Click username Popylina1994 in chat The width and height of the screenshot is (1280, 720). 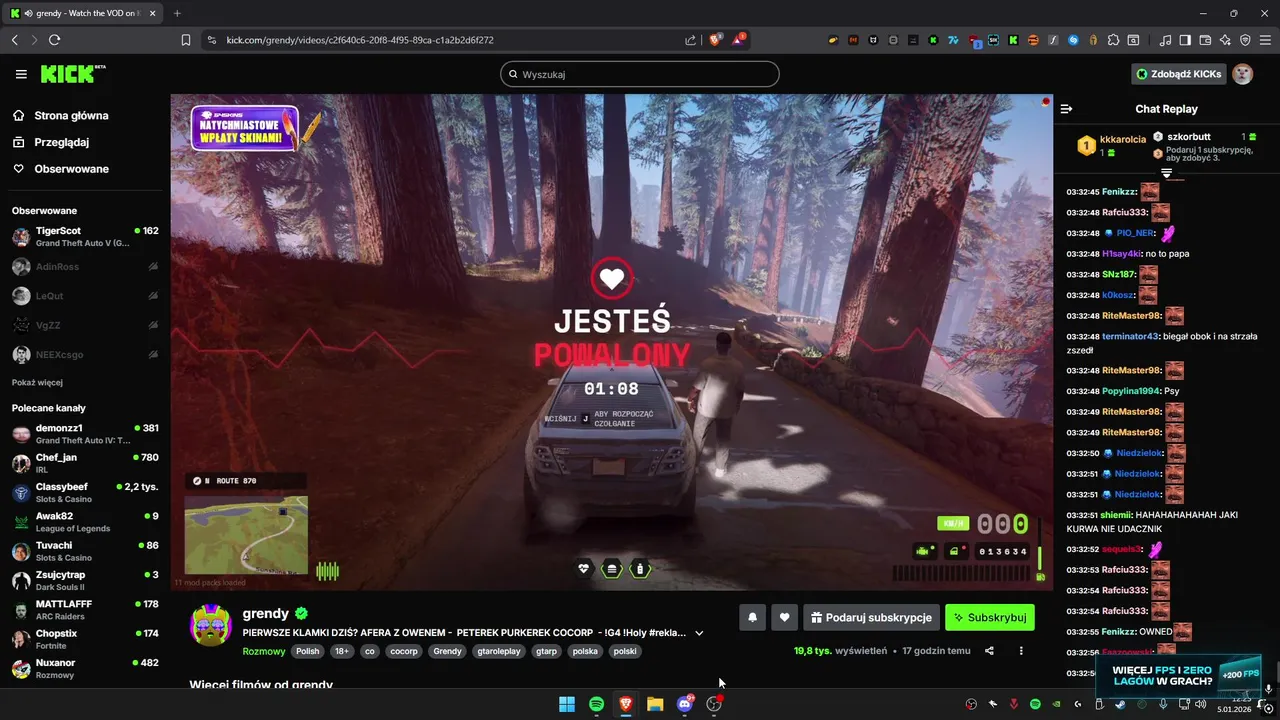(1130, 391)
